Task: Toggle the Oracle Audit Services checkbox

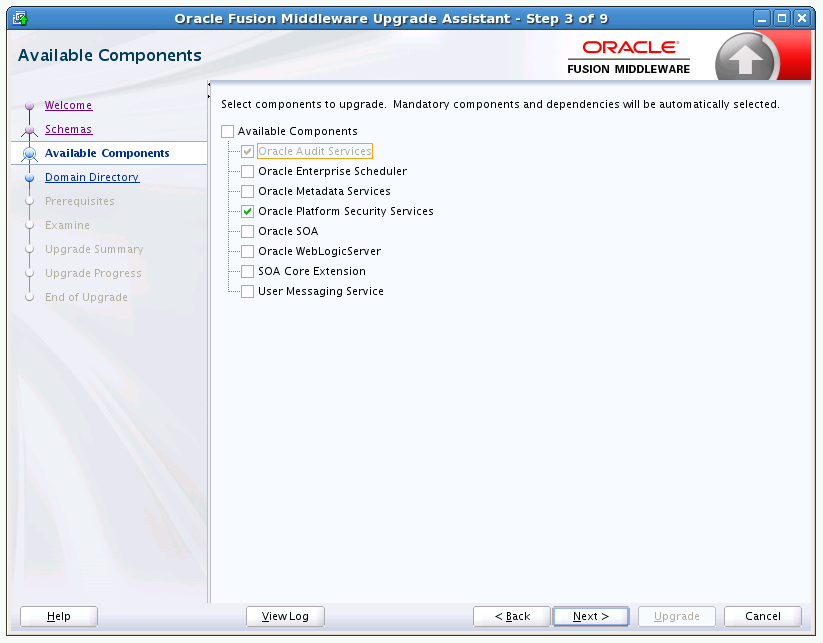Action: [x=247, y=152]
